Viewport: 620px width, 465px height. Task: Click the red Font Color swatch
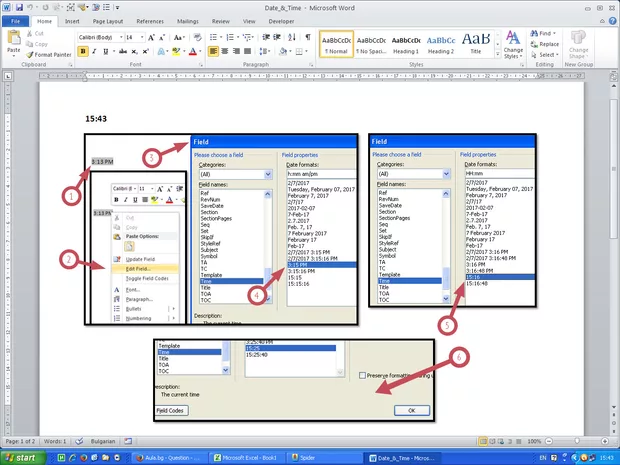(x=192, y=51)
